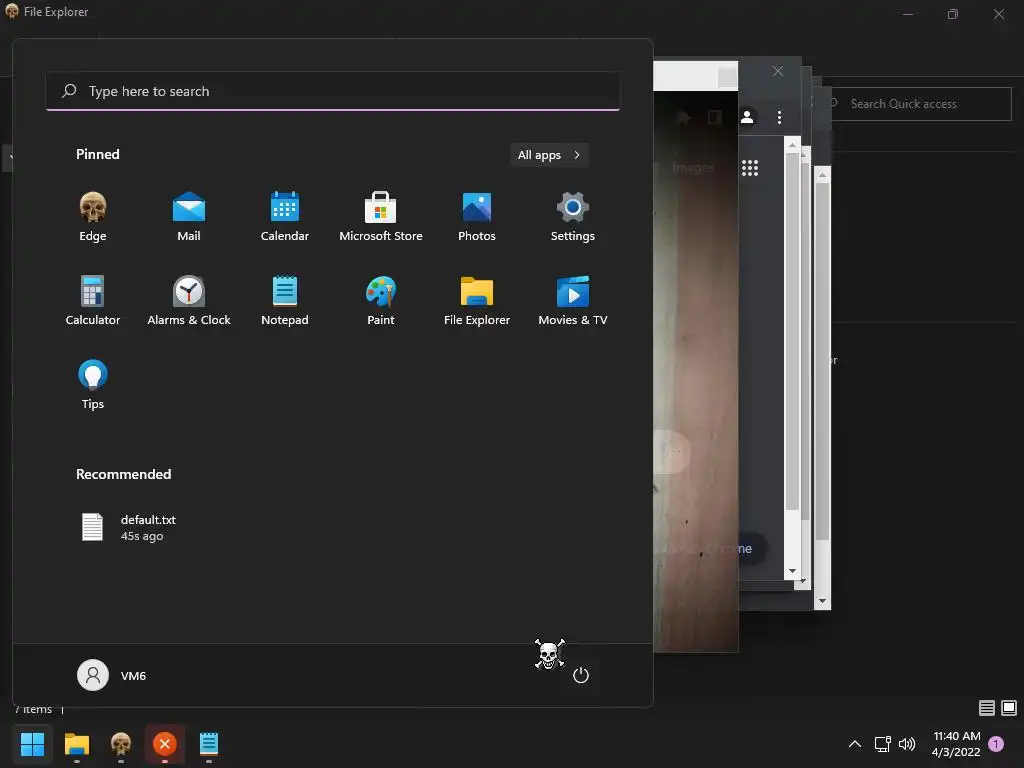Open File Explorer from the taskbar

pyautogui.click(x=76, y=744)
